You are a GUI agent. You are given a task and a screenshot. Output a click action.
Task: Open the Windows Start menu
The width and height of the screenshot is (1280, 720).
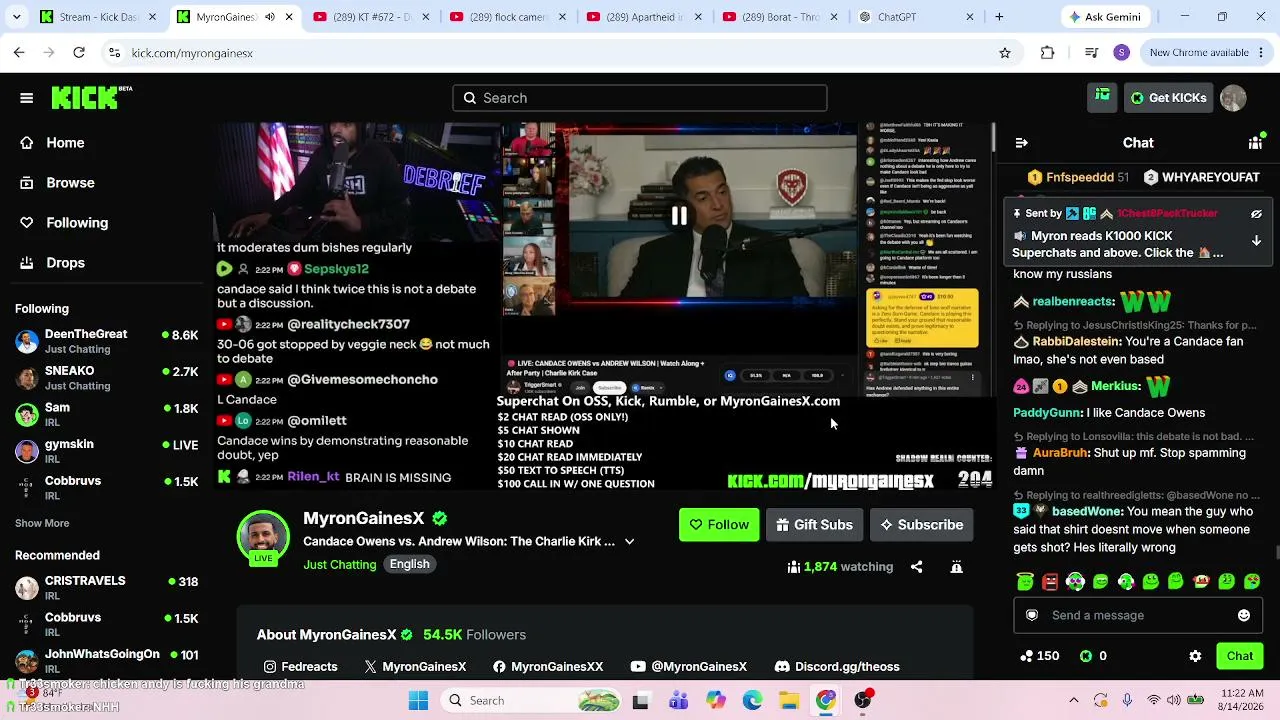point(418,700)
